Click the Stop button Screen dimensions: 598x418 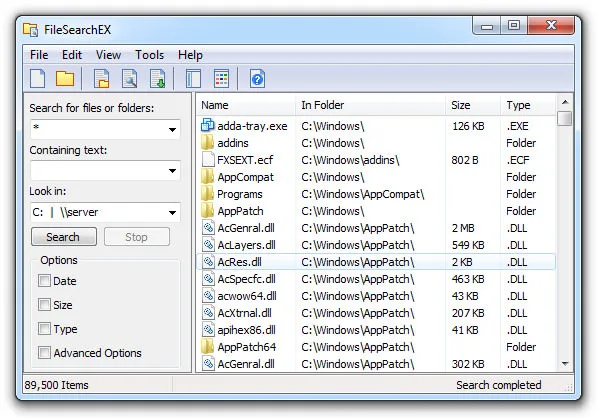point(137,237)
